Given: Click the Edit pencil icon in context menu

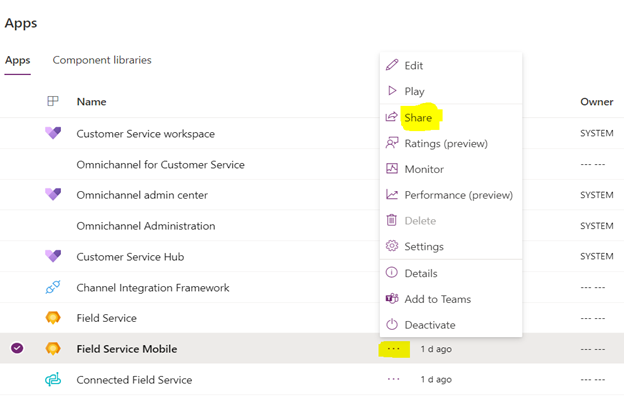Looking at the screenshot, I should click(392, 65).
